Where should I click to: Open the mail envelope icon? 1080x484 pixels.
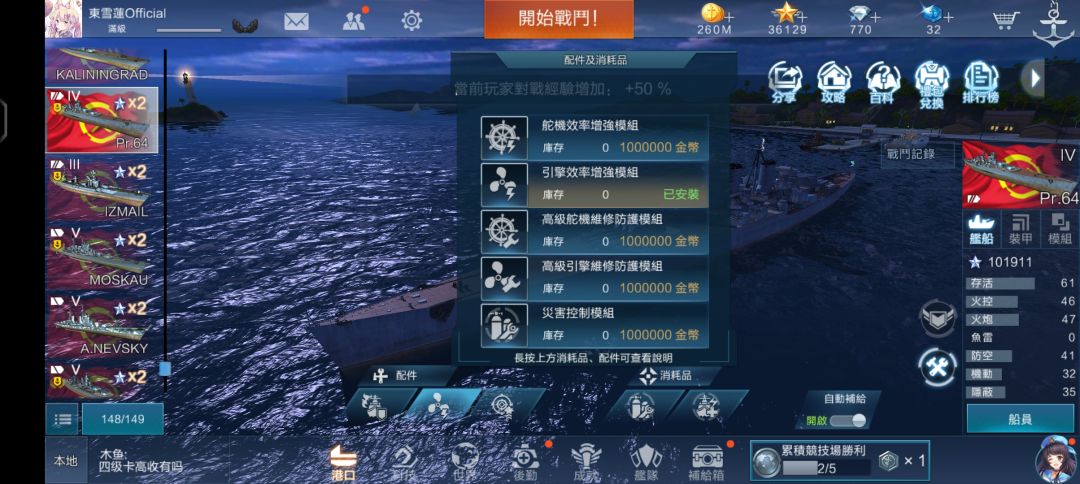(296, 21)
